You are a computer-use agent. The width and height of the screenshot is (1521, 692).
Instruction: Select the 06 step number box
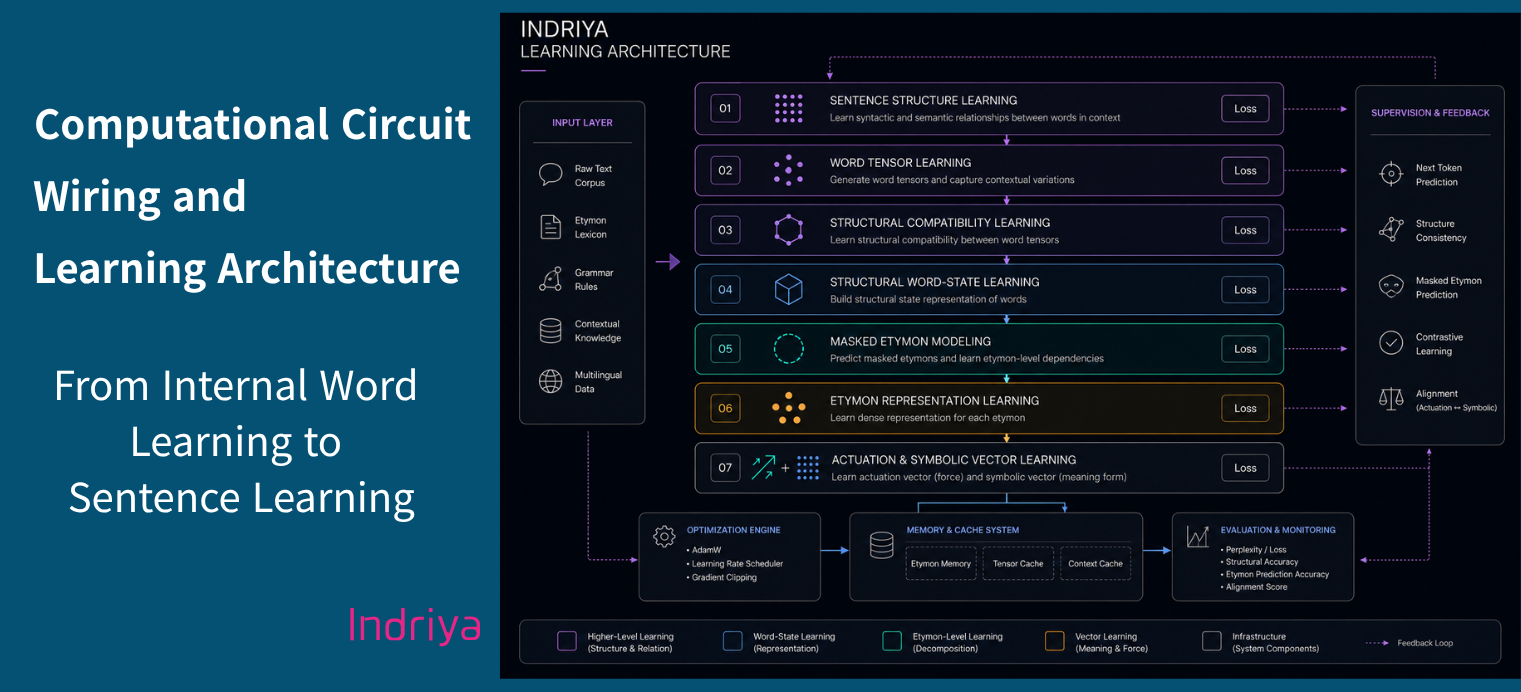725,408
